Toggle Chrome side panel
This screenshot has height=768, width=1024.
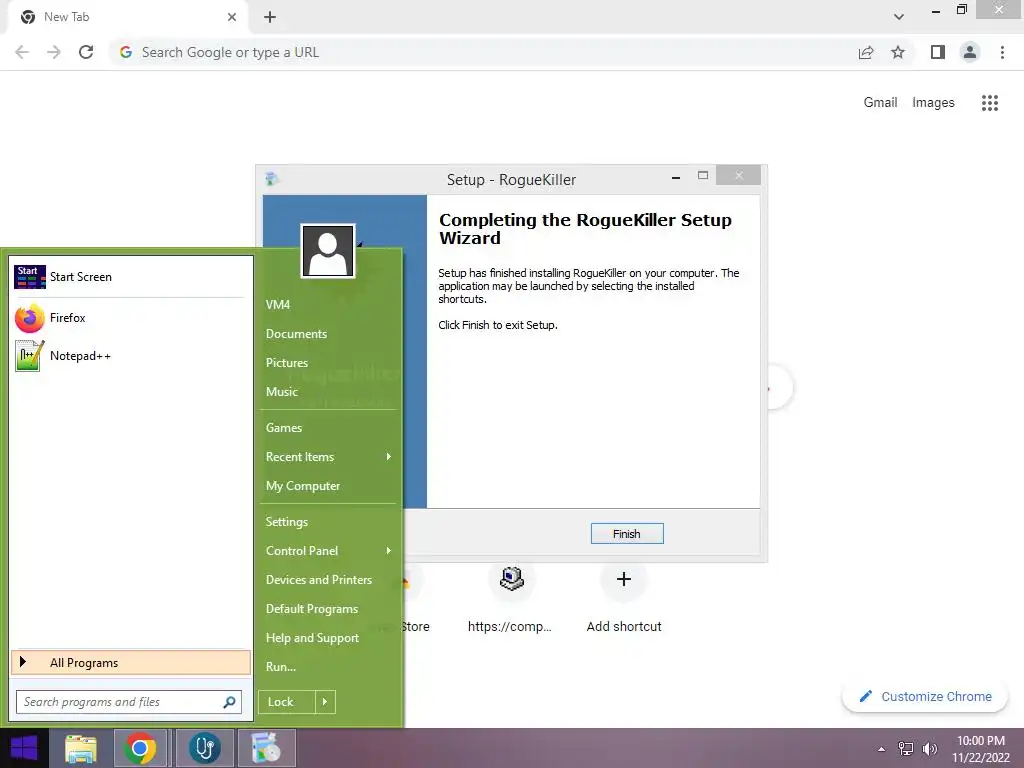938,52
